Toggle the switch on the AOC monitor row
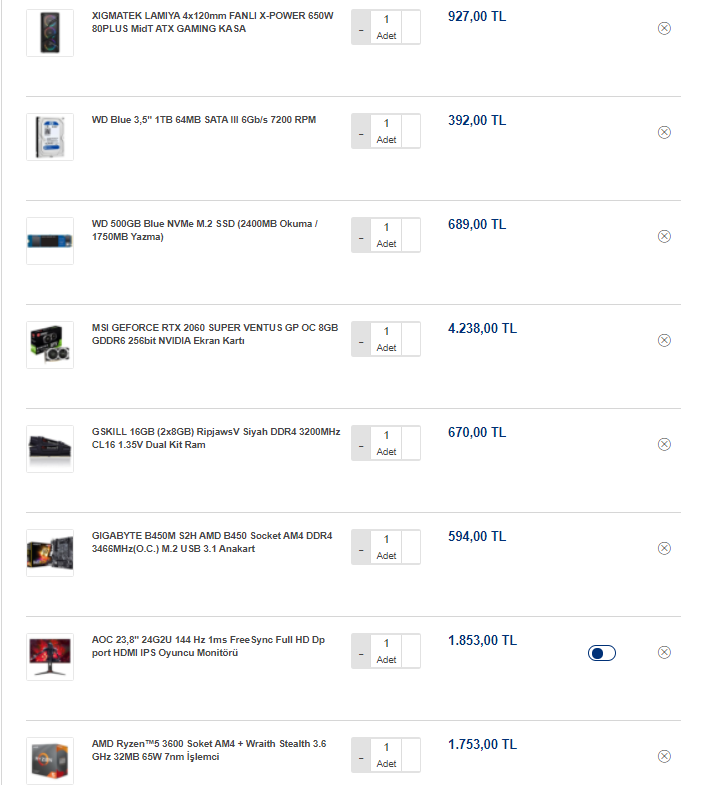The height and width of the screenshot is (785, 703). point(602,653)
